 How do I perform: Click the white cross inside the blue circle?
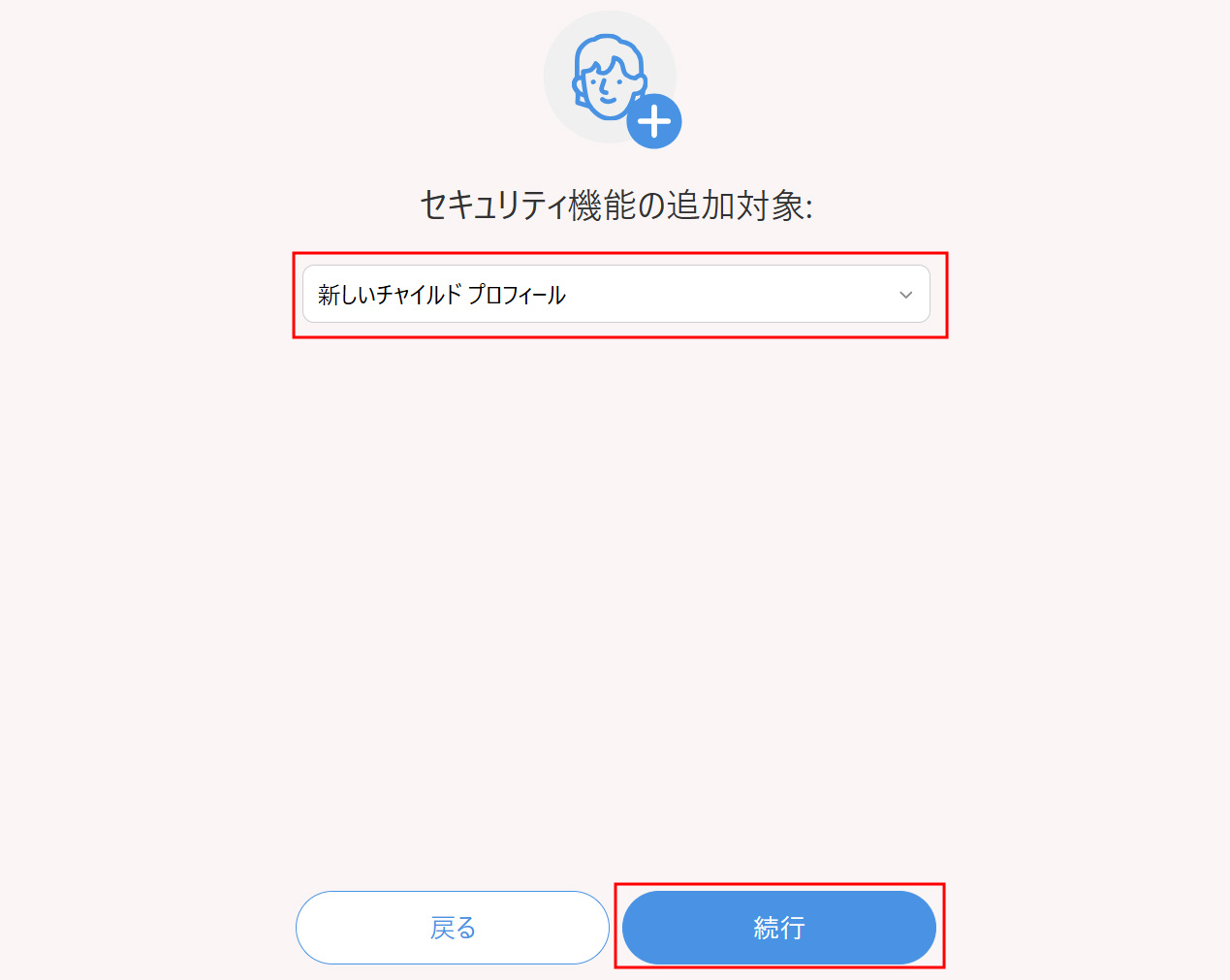[x=654, y=122]
